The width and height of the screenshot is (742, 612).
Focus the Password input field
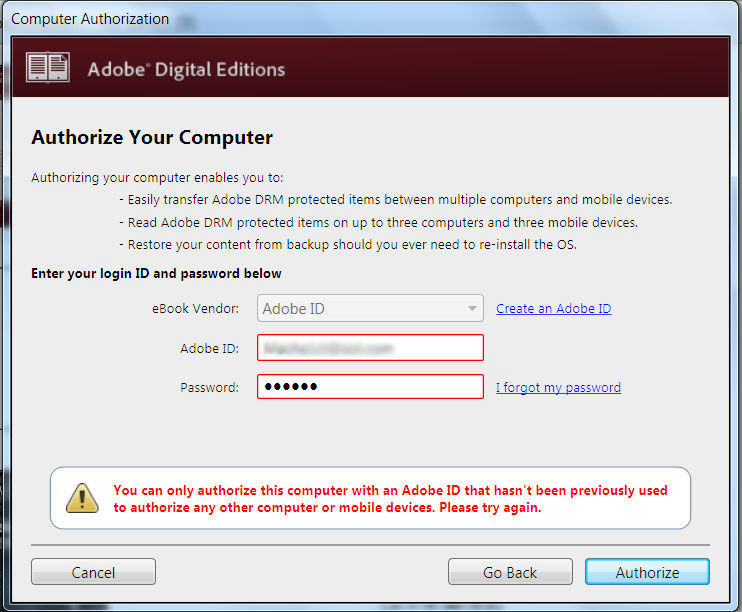[x=370, y=387]
